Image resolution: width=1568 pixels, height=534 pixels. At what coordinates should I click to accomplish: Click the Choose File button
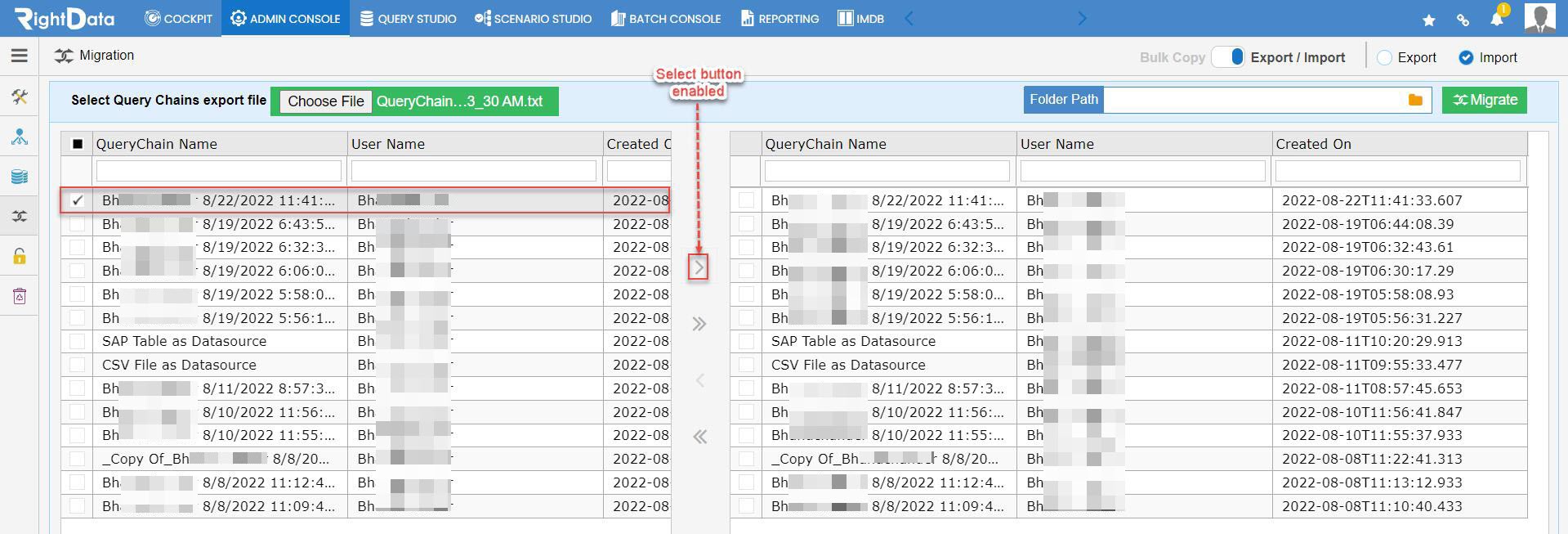[x=326, y=101]
